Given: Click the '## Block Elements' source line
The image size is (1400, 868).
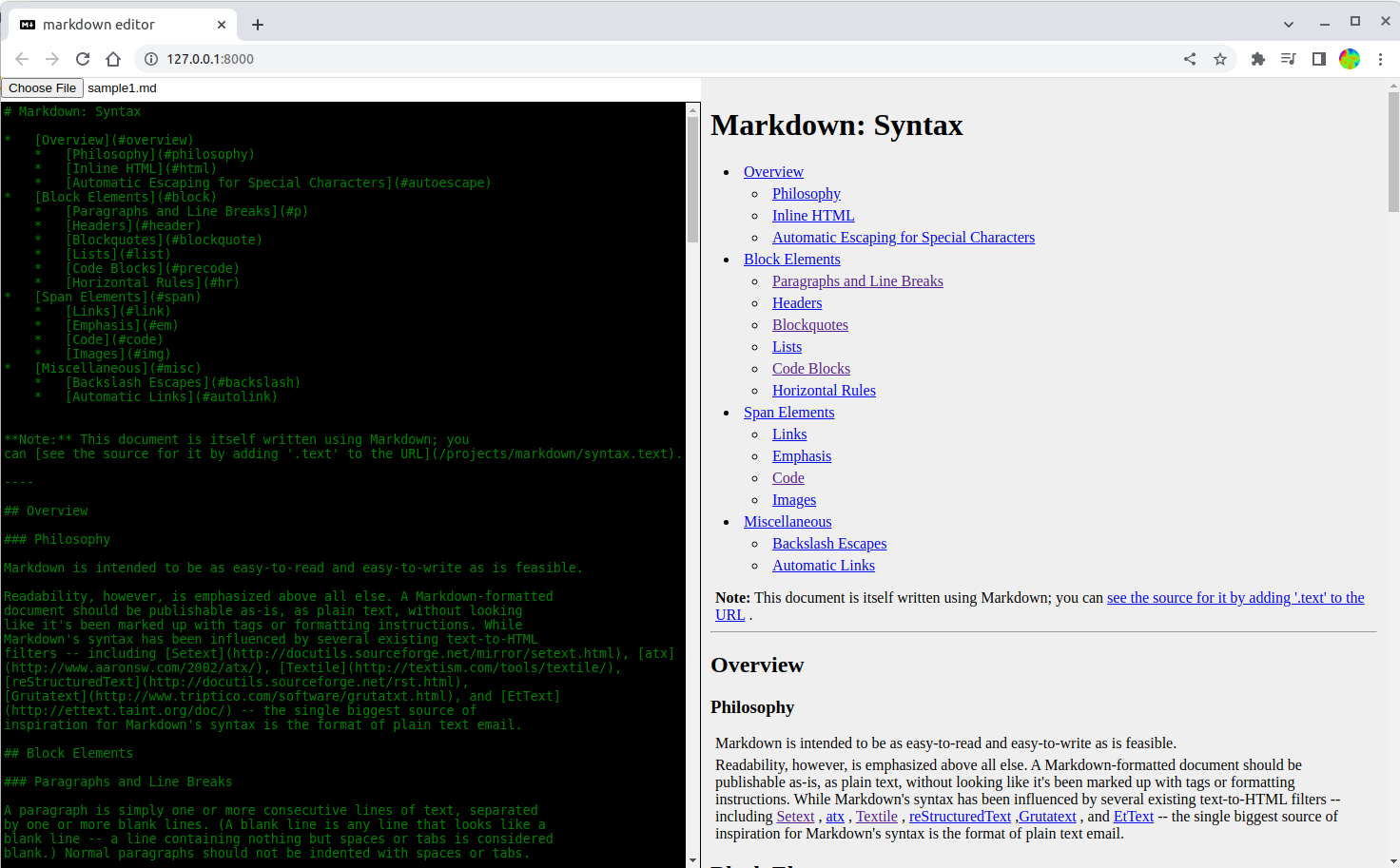Looking at the screenshot, I should pyautogui.click(x=68, y=754).
